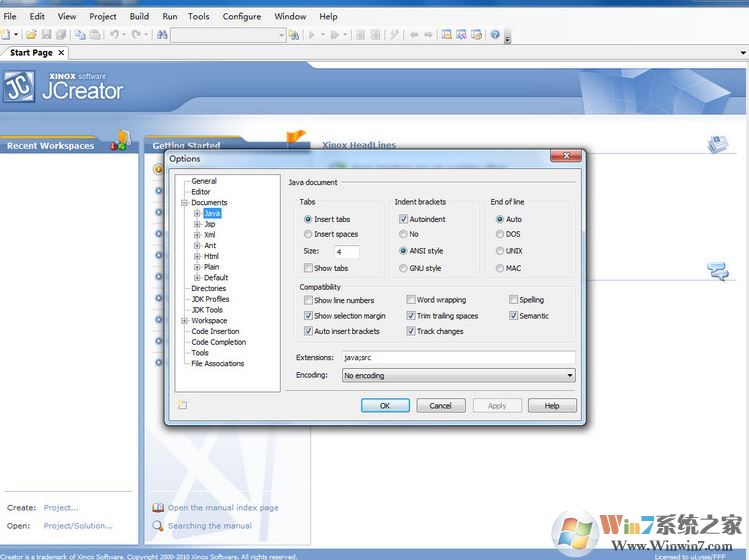749x560 pixels.
Task: Click the Cancel button
Action: click(440, 406)
